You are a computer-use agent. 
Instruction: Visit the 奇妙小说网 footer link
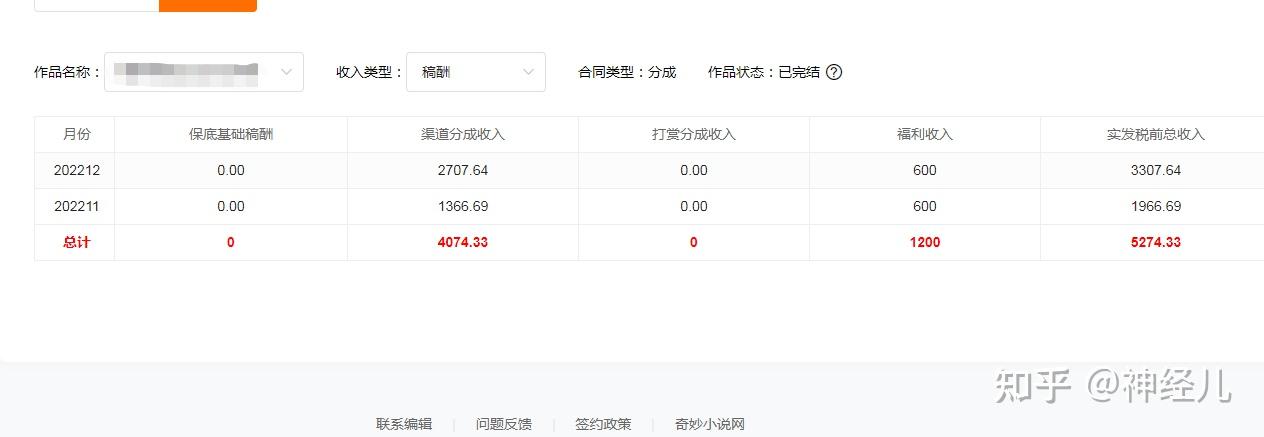pyautogui.click(x=710, y=424)
